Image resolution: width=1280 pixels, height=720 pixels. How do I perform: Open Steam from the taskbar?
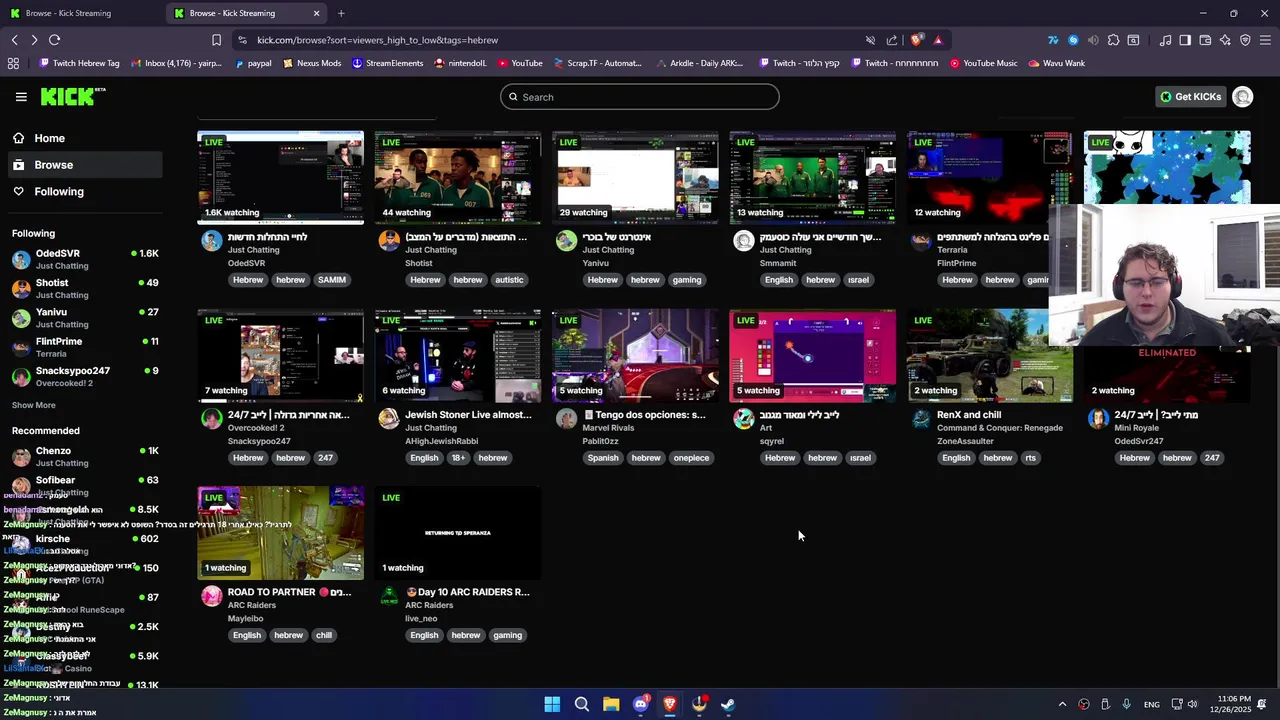pyautogui.click(x=728, y=704)
